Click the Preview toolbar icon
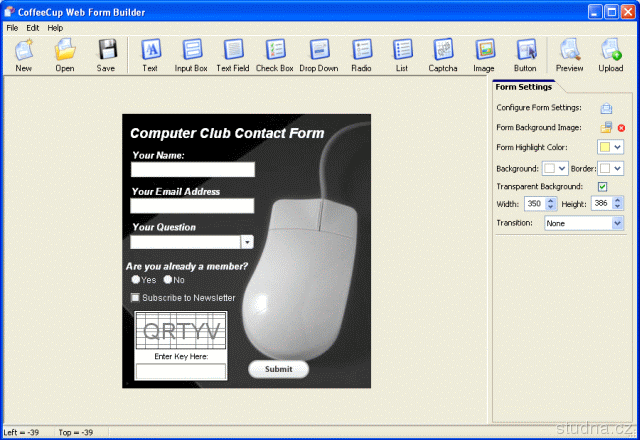Image resolution: width=640 pixels, height=440 pixels. (x=569, y=54)
